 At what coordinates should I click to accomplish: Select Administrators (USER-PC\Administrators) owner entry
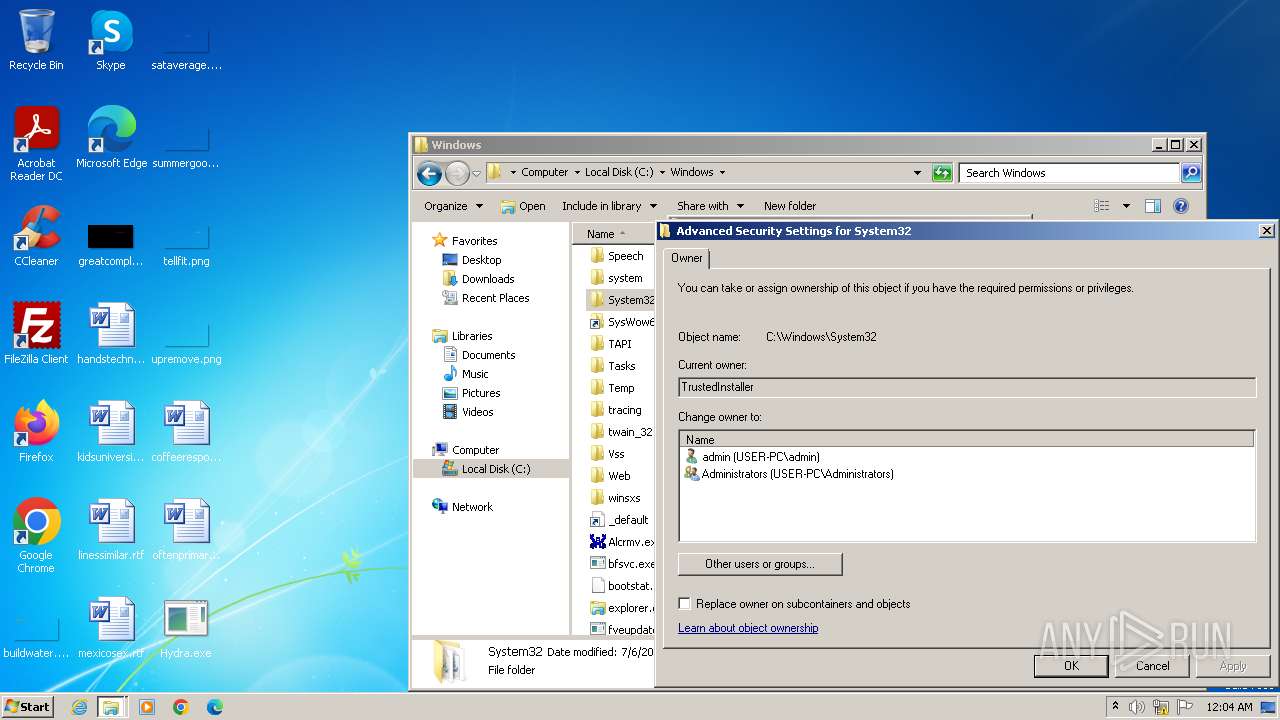point(789,474)
